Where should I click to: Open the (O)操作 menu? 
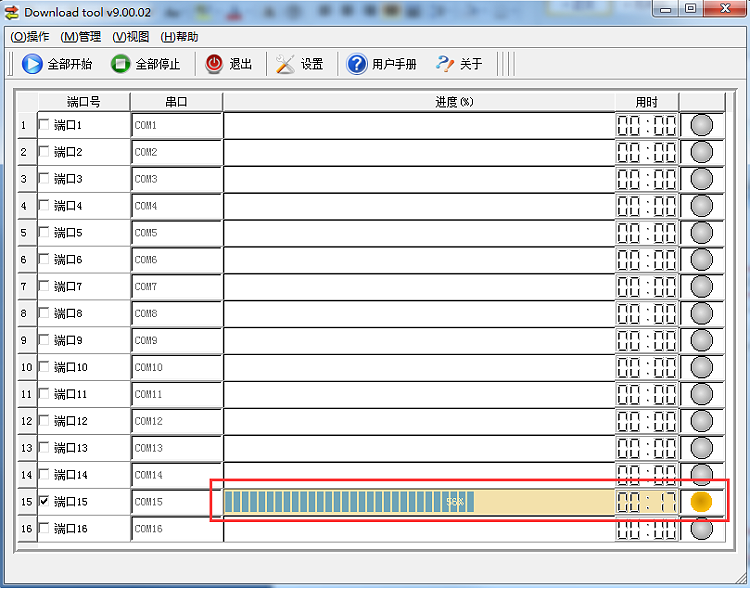coord(30,37)
